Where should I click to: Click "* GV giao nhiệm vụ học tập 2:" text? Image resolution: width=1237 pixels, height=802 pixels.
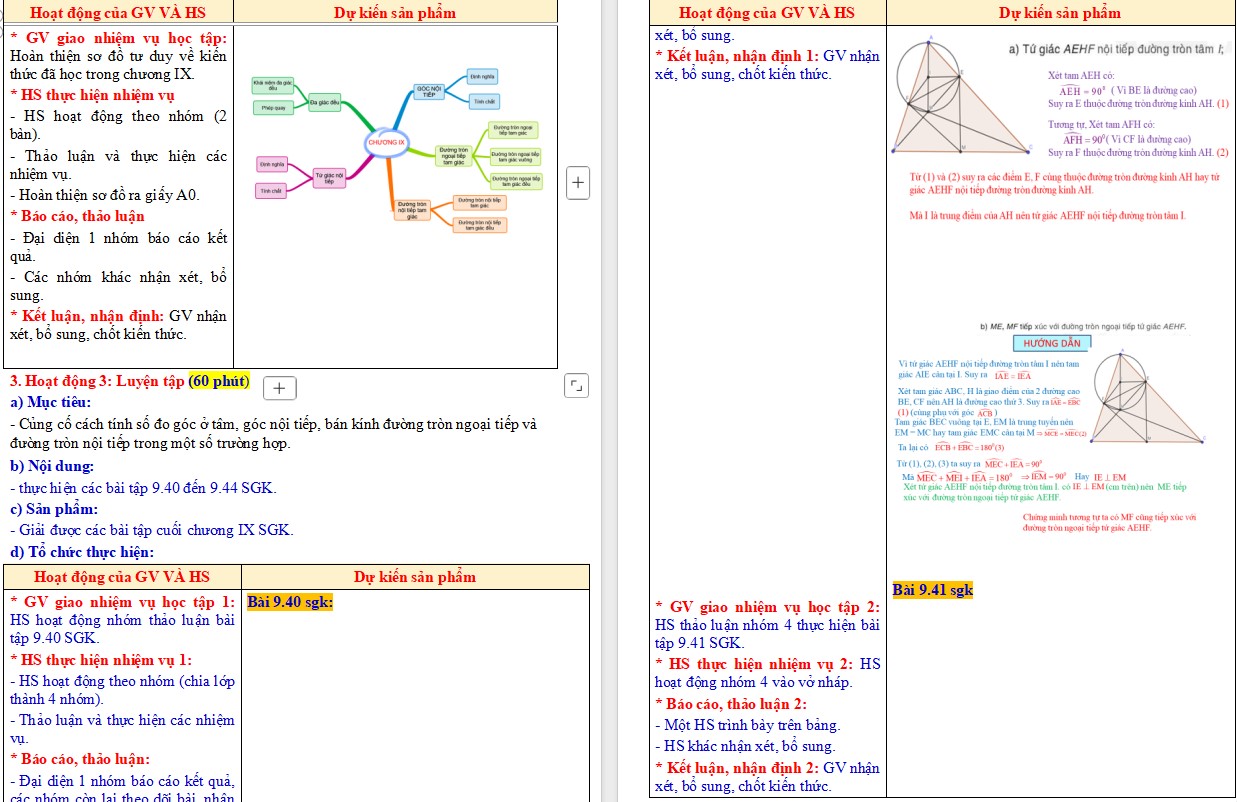[x=767, y=607]
